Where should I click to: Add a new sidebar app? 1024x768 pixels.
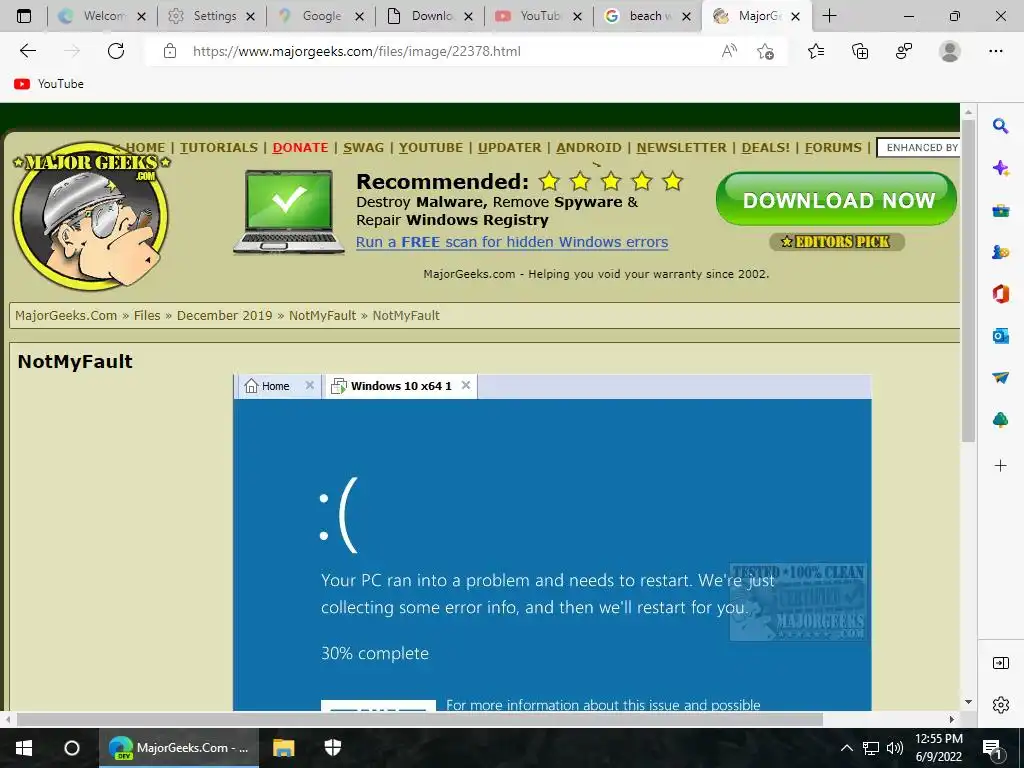tap(1000, 466)
